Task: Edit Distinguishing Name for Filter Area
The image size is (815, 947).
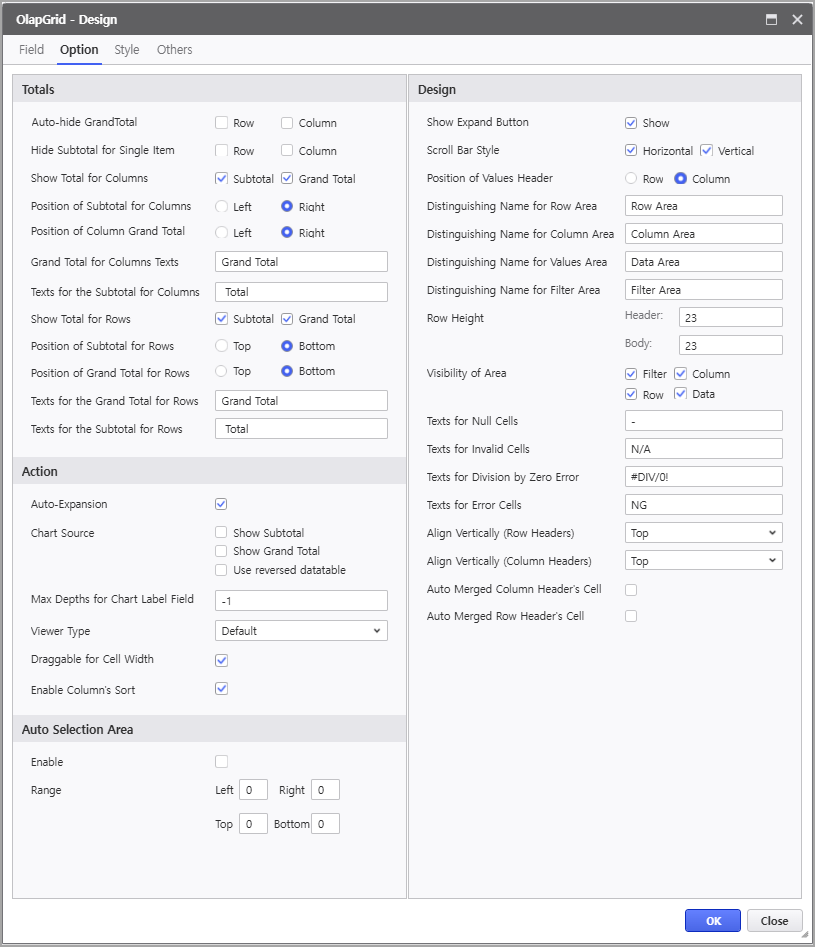Action: (x=704, y=289)
